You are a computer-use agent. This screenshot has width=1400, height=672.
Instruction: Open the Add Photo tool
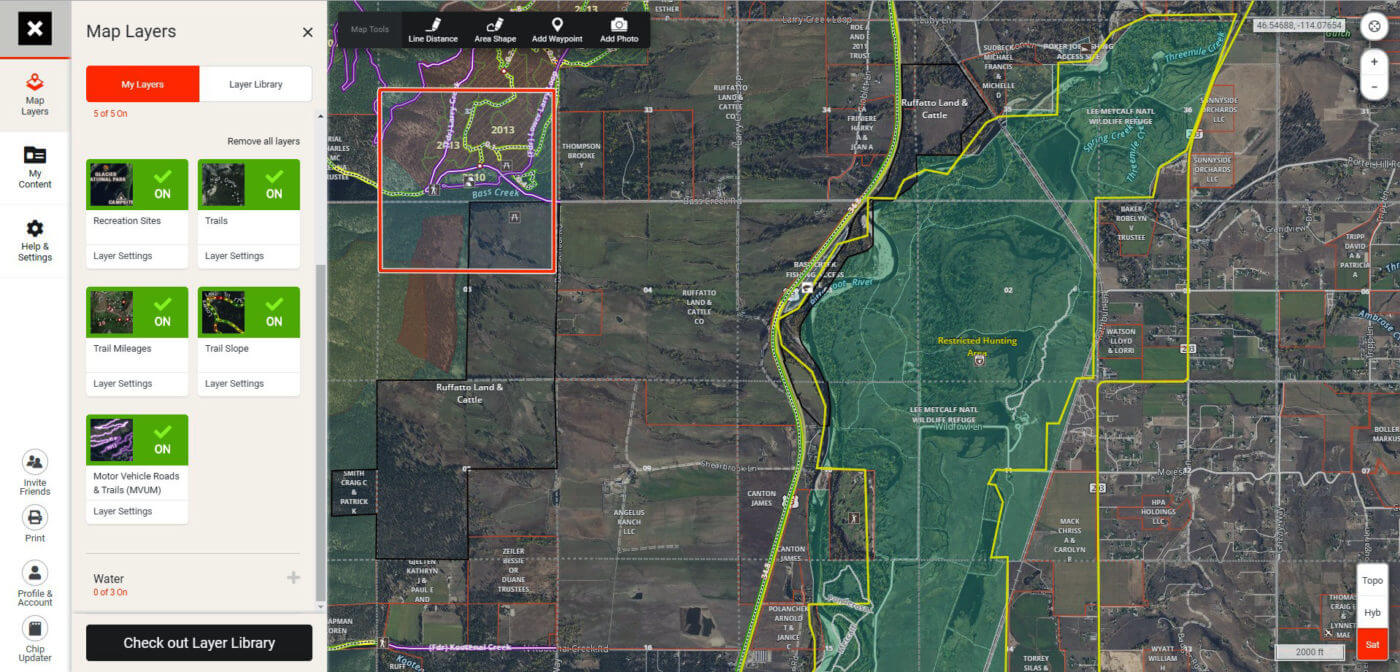tap(619, 30)
